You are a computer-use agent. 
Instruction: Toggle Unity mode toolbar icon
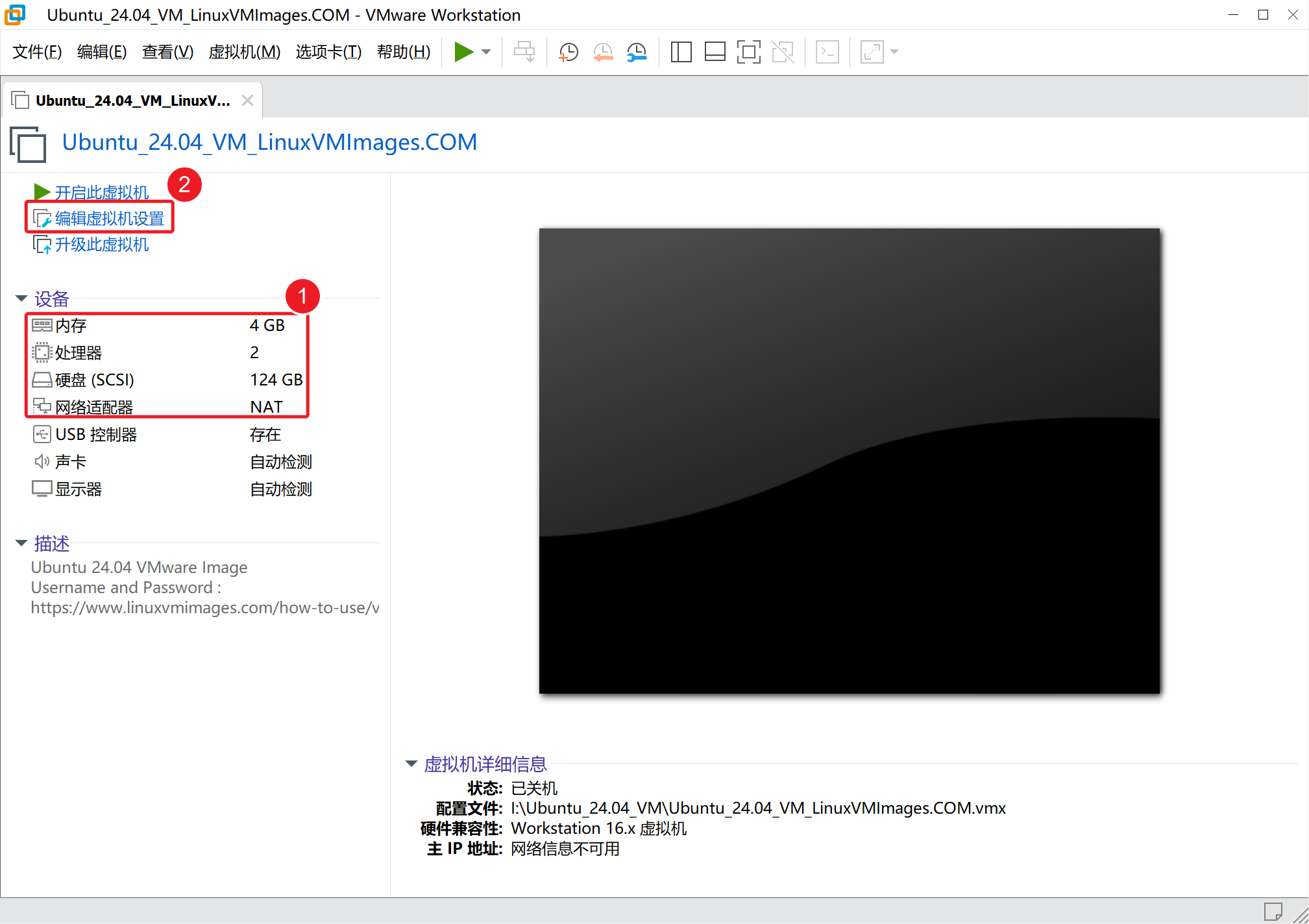783,52
